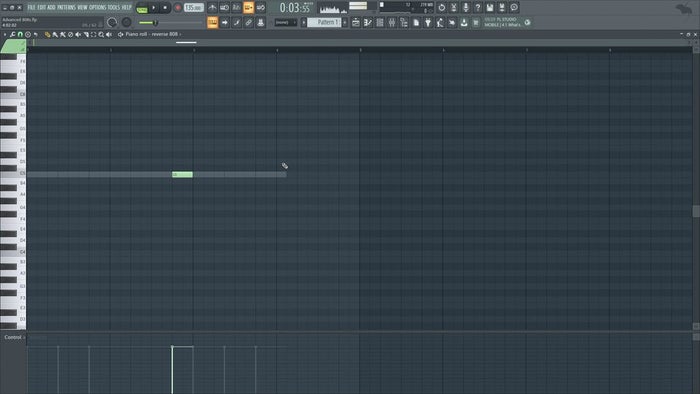The width and height of the screenshot is (700, 394).
Task: Toggle typing keyboard to piano
Action: pyautogui.click(x=212, y=22)
